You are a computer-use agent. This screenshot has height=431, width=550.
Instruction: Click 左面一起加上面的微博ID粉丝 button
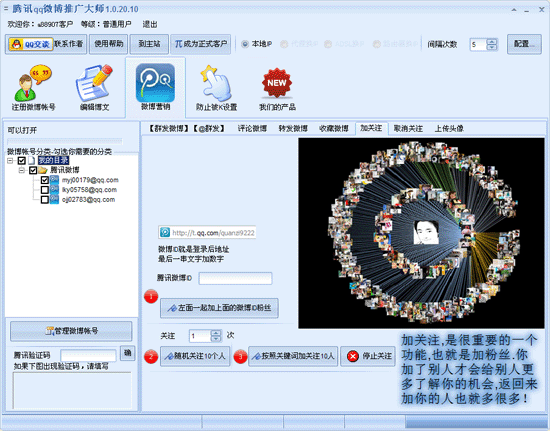click(219, 308)
